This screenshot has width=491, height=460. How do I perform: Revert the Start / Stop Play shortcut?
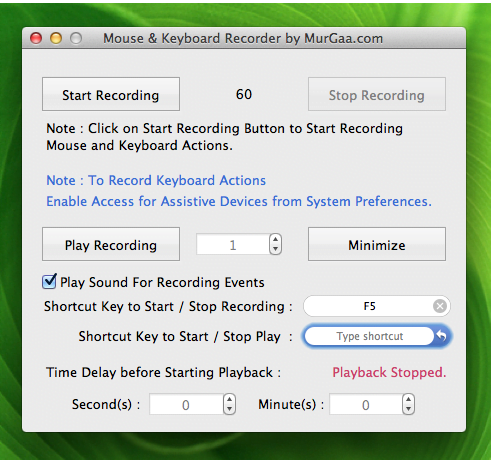pyautogui.click(x=442, y=336)
